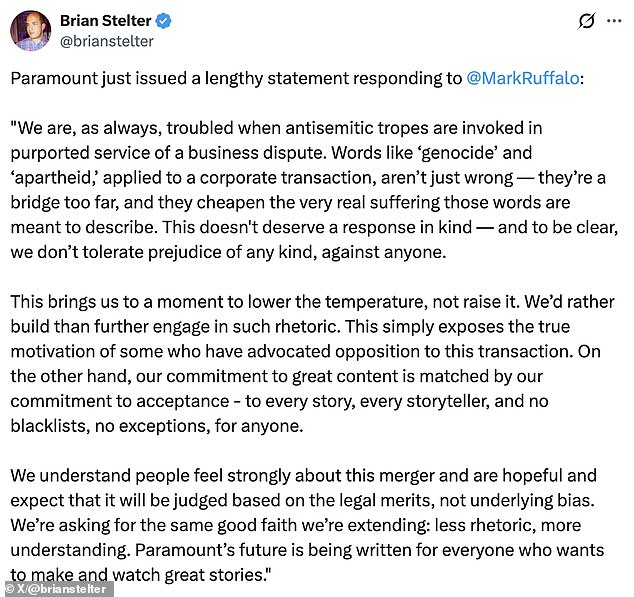Image resolution: width=634 pixels, height=597 pixels.
Task: Follow the @MarkRuffalo mention link
Action: [522, 78]
